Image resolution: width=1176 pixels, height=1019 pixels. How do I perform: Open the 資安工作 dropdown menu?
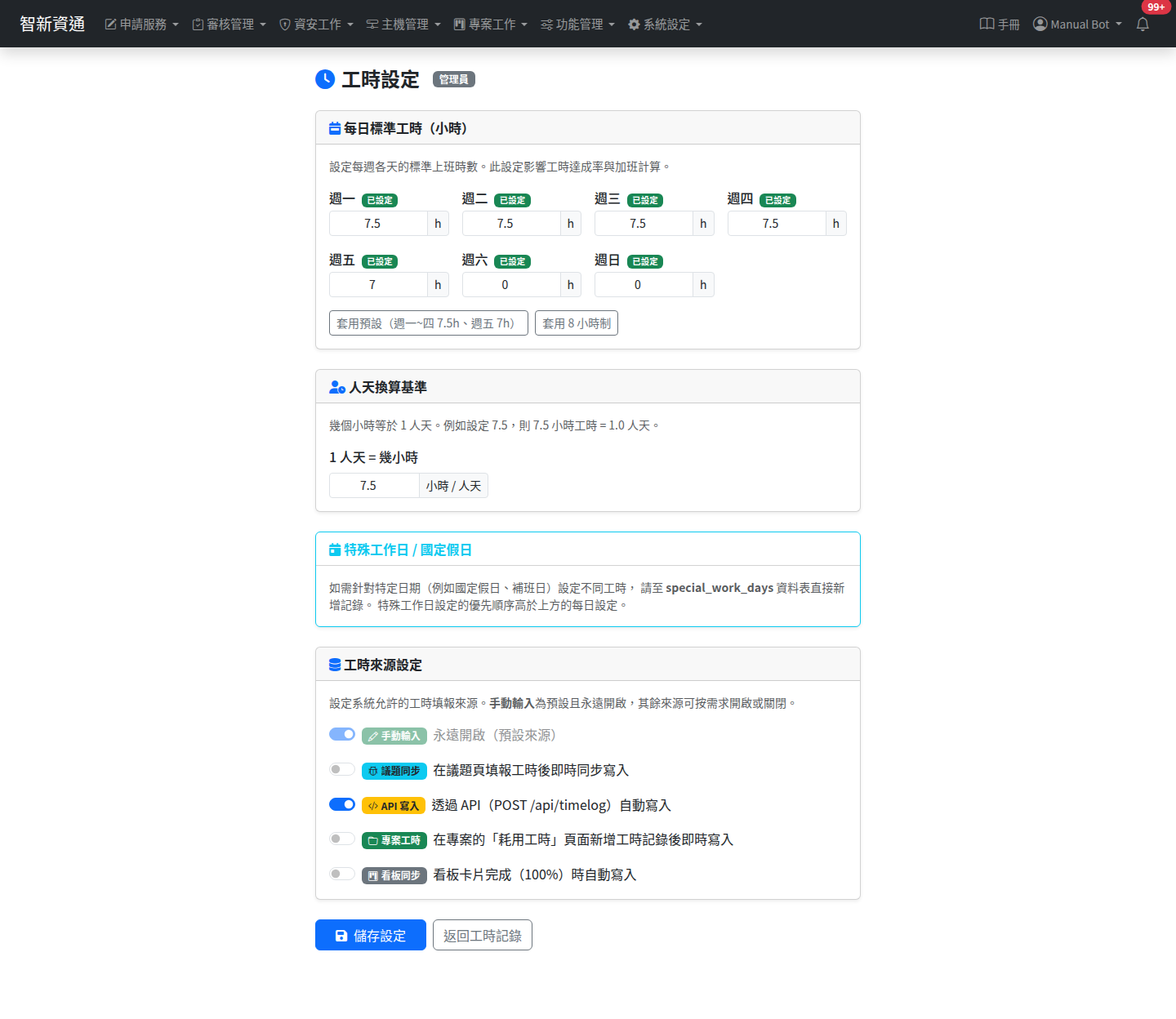[317, 24]
